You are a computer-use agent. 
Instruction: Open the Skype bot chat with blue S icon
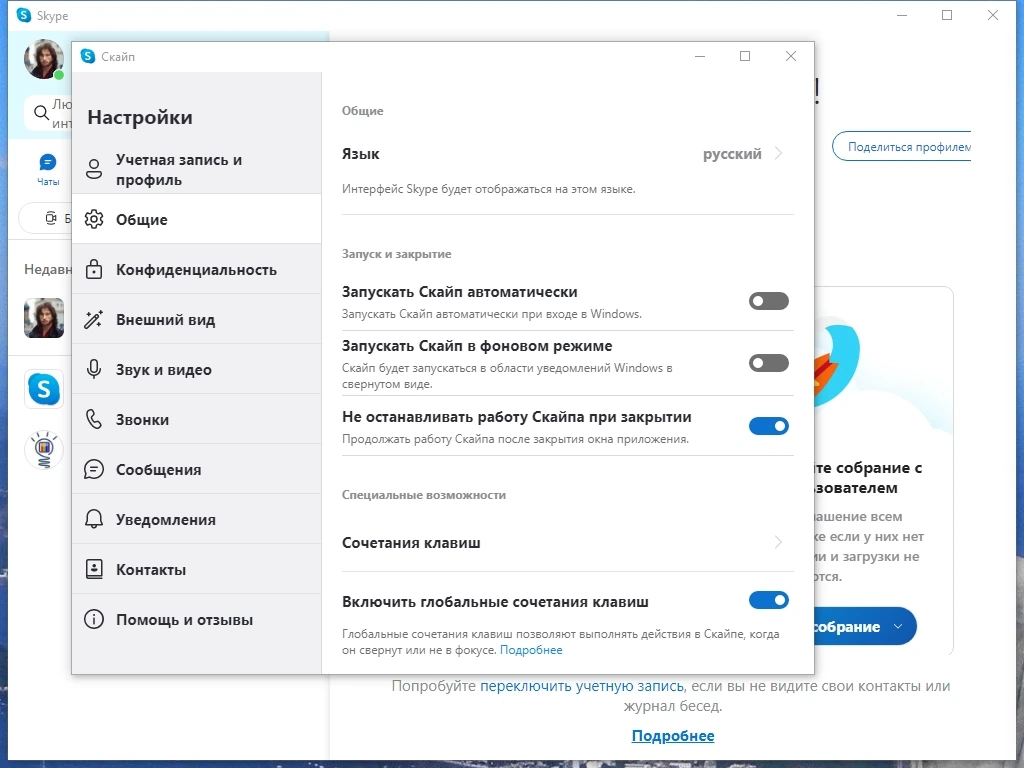point(44,389)
